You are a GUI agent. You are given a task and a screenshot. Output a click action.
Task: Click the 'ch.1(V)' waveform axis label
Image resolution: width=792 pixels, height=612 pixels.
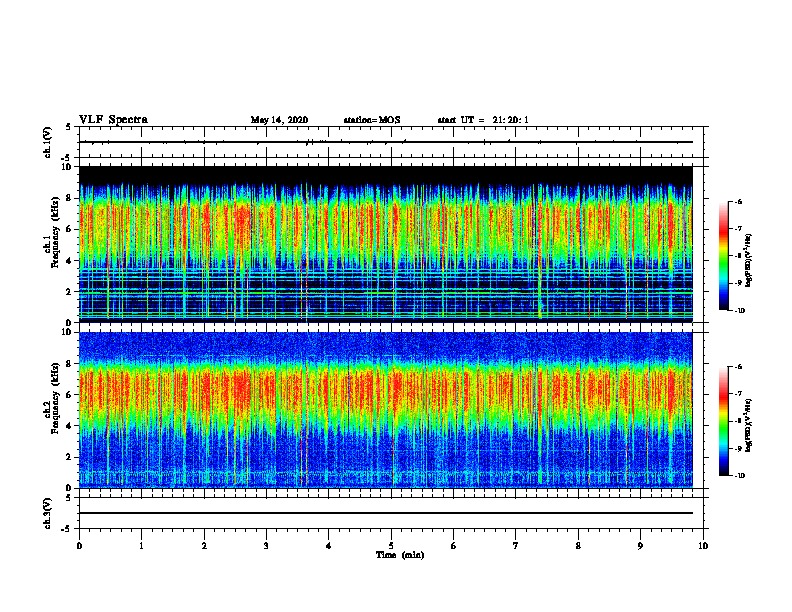pos(48,142)
